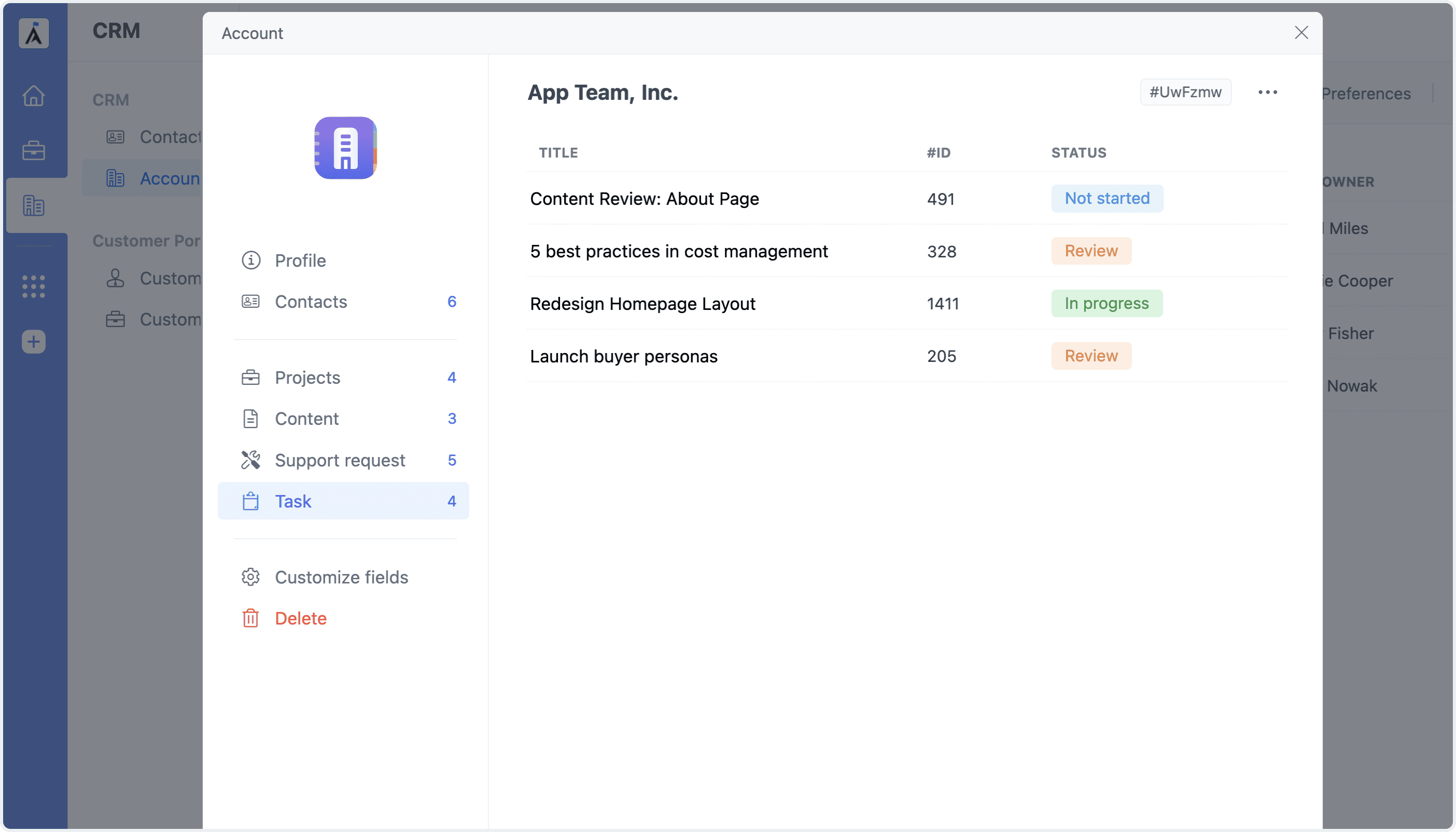Select the Accounts building icon in sidebar
This screenshot has width=1456, height=832.
click(x=33, y=204)
